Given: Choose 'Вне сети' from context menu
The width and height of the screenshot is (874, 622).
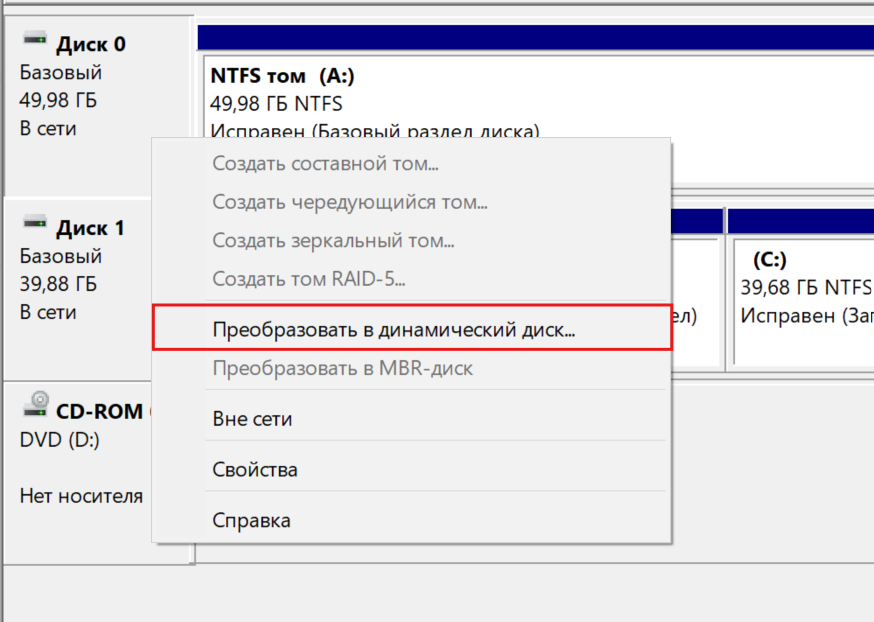Looking at the screenshot, I should (253, 419).
